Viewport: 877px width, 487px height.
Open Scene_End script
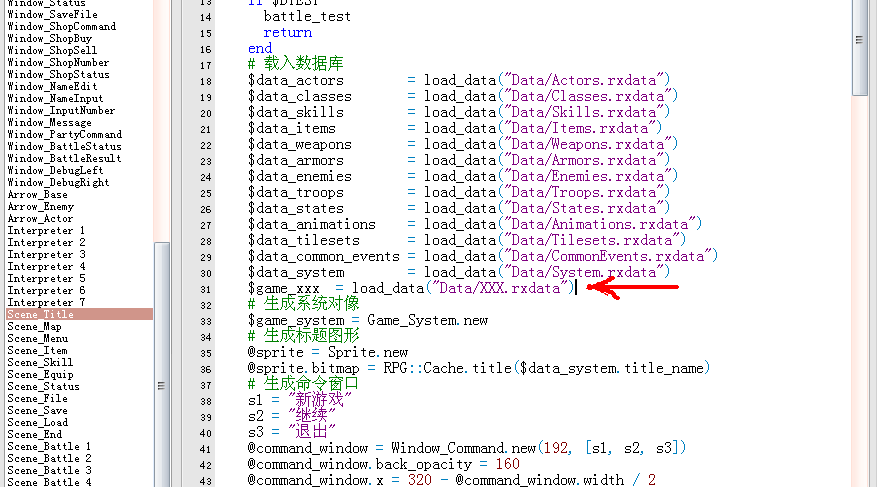coord(34,434)
